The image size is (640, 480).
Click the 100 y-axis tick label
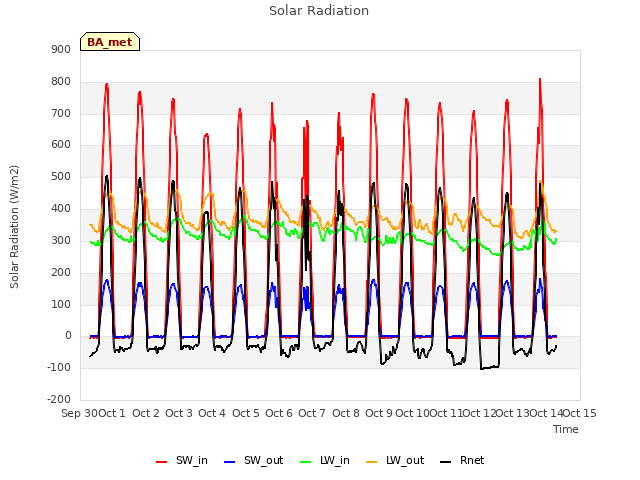click(61, 304)
